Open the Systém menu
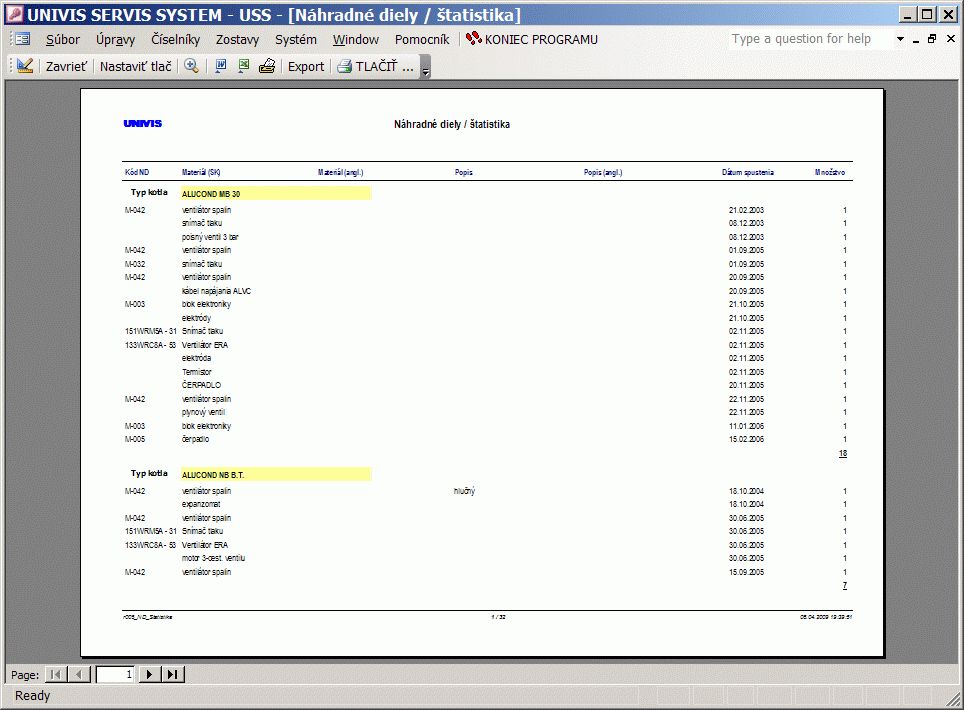Image resolution: width=964 pixels, height=710 pixels. [296, 39]
